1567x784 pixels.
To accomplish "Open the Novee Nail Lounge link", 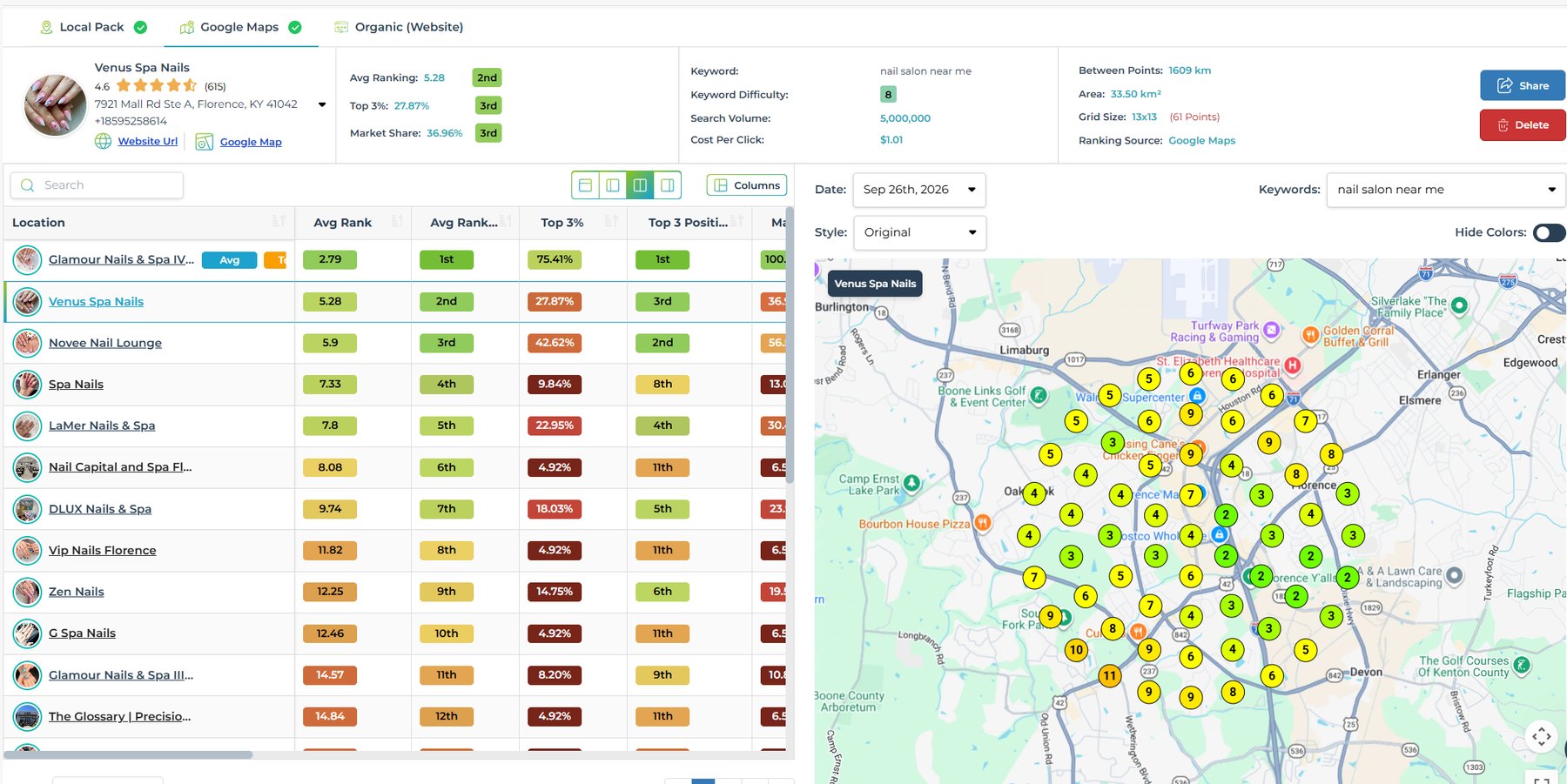I will point(104,343).
